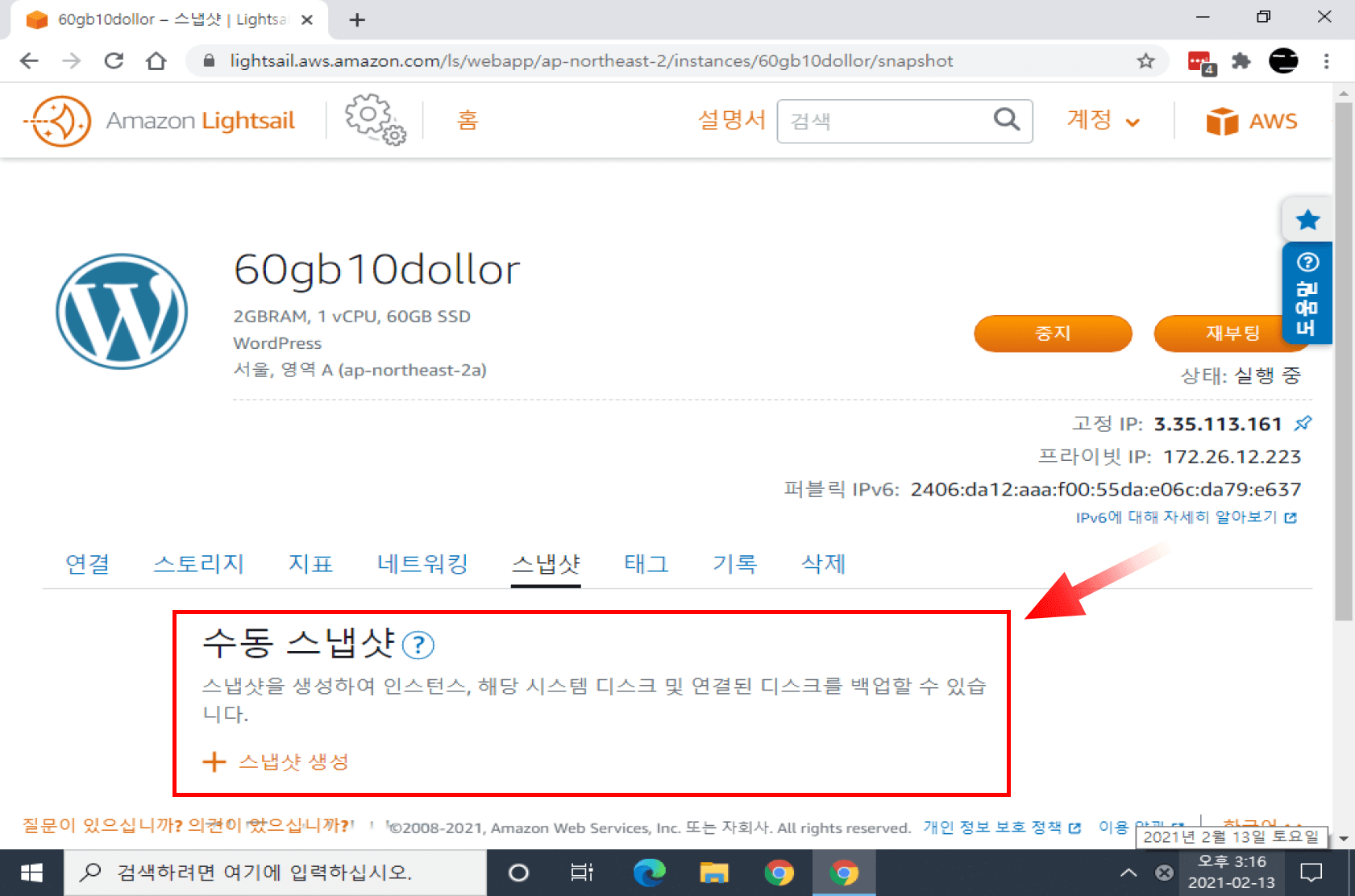The width and height of the screenshot is (1355, 896).
Task: Switch to the 스토리지 tab
Action: click(198, 564)
